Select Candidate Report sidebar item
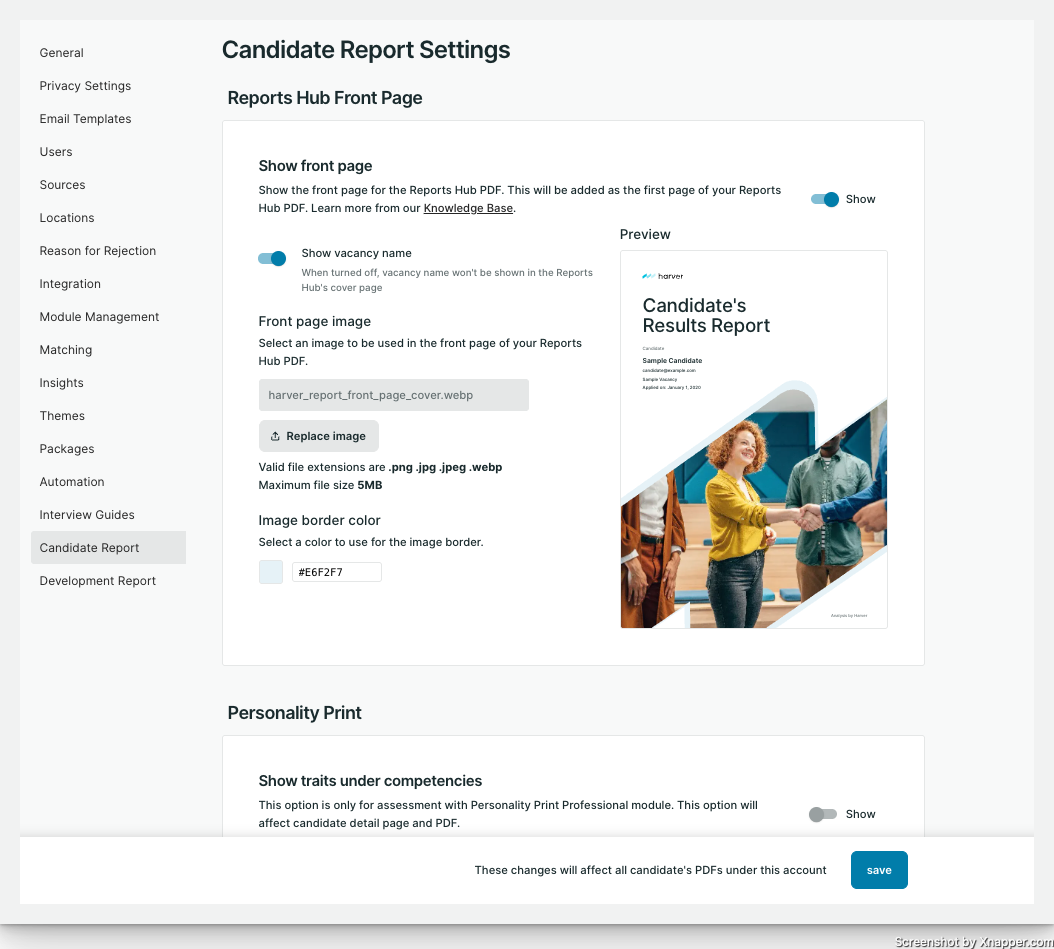The width and height of the screenshot is (1054, 949). click(x=108, y=547)
